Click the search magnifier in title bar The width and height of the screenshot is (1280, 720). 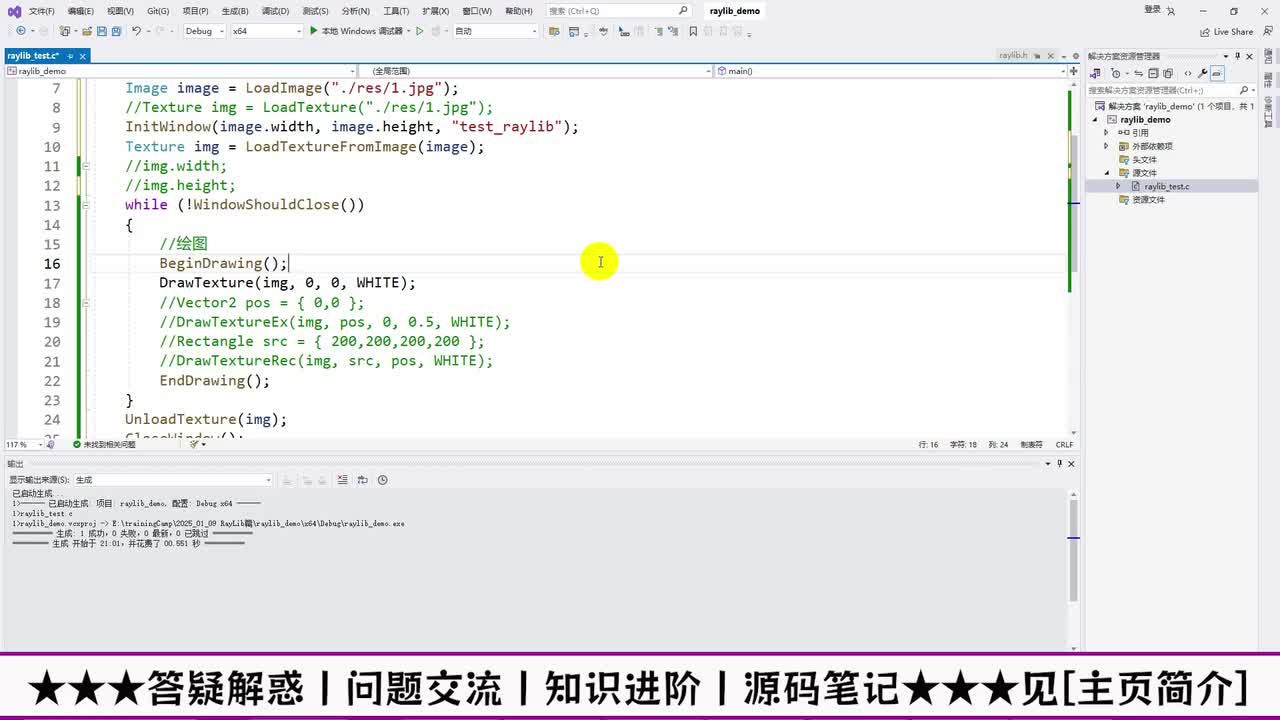click(683, 11)
